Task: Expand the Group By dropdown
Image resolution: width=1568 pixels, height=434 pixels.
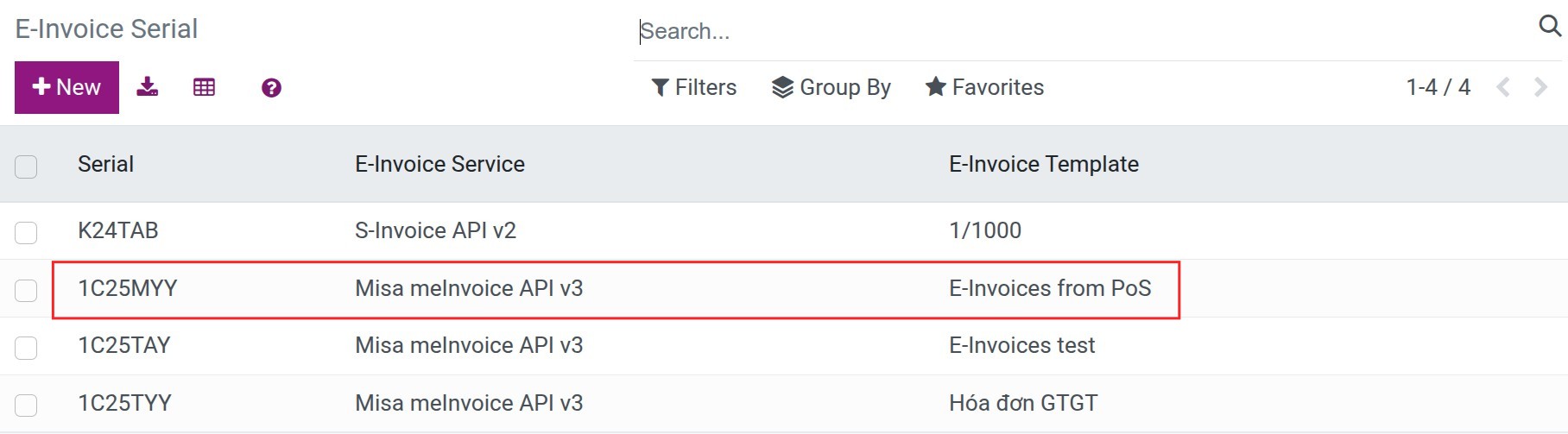Action: pos(831,87)
